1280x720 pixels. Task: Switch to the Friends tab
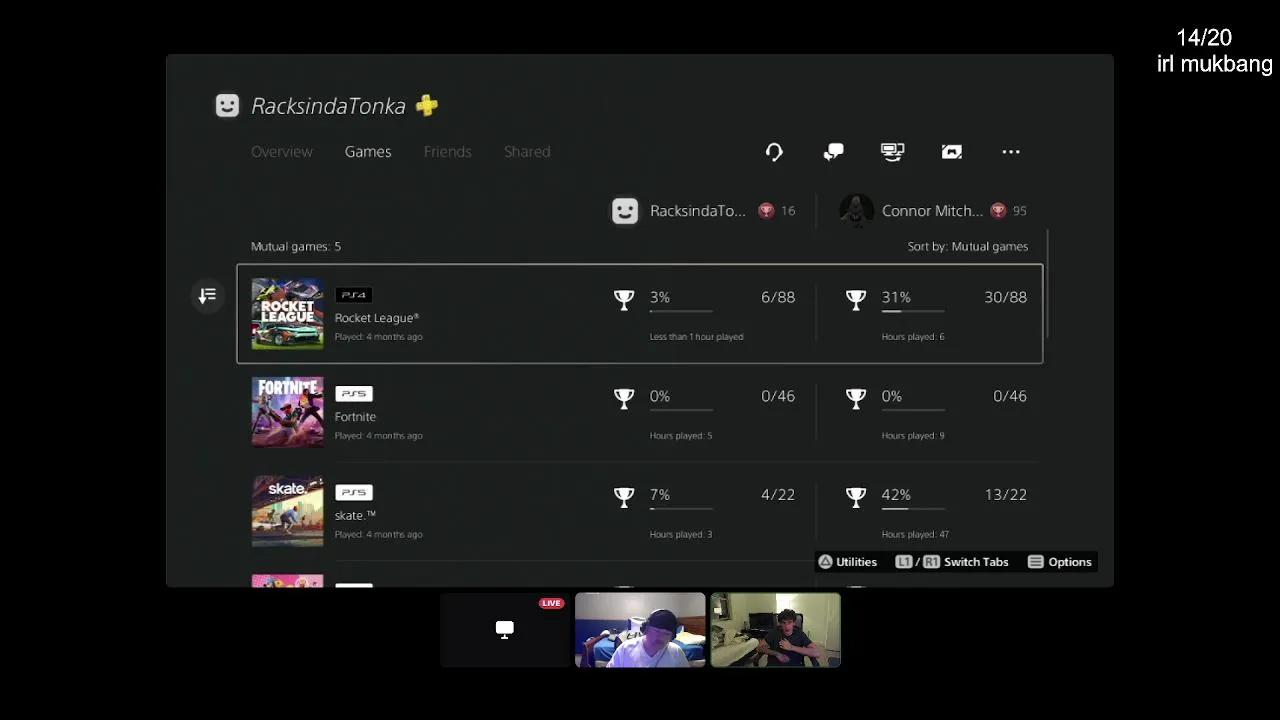pos(447,152)
